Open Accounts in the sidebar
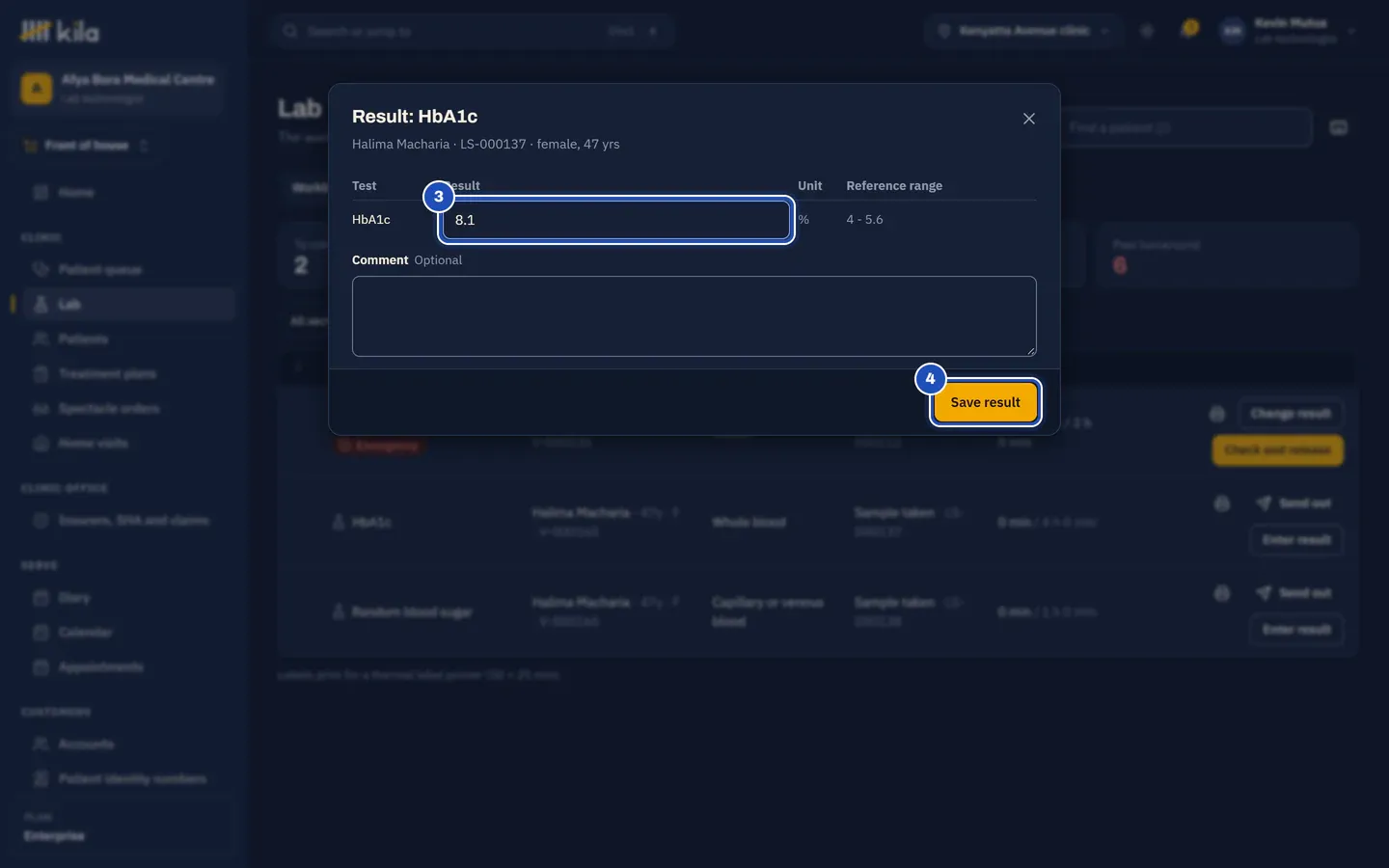This screenshot has width=1389, height=868. (x=127, y=745)
